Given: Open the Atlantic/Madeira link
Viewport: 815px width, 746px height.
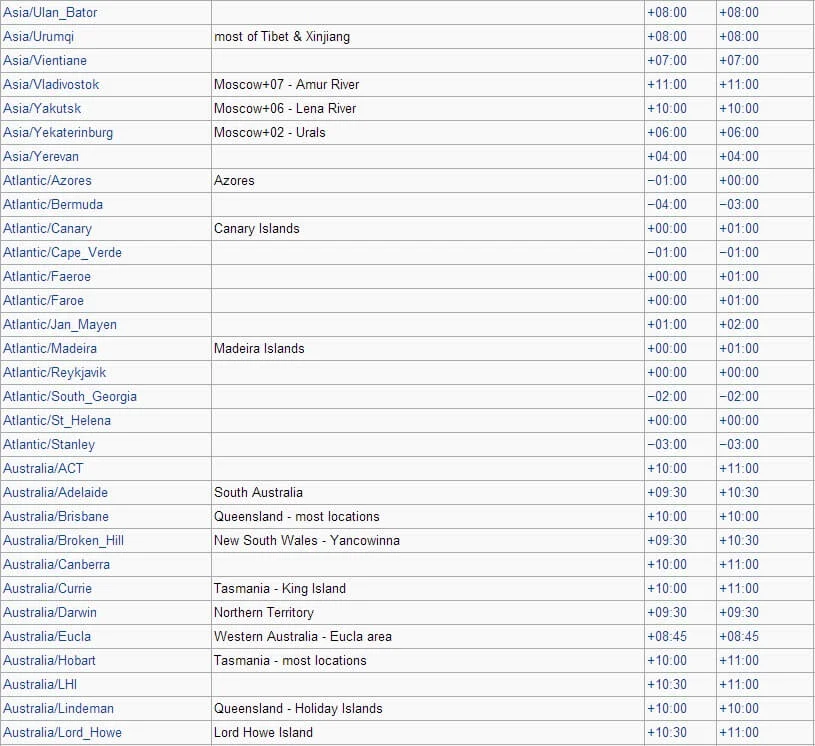Looking at the screenshot, I should point(50,348).
